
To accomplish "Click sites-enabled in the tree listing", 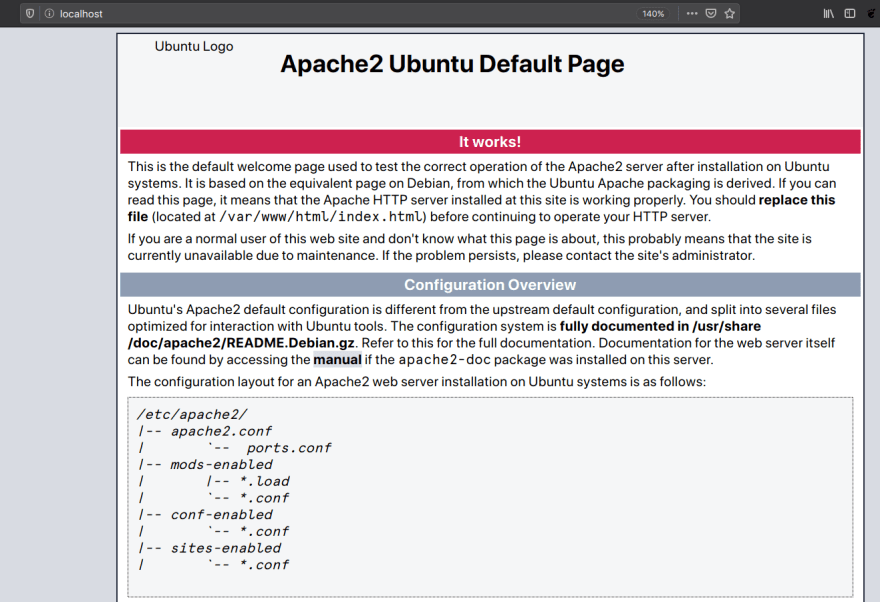I will (x=226, y=548).
